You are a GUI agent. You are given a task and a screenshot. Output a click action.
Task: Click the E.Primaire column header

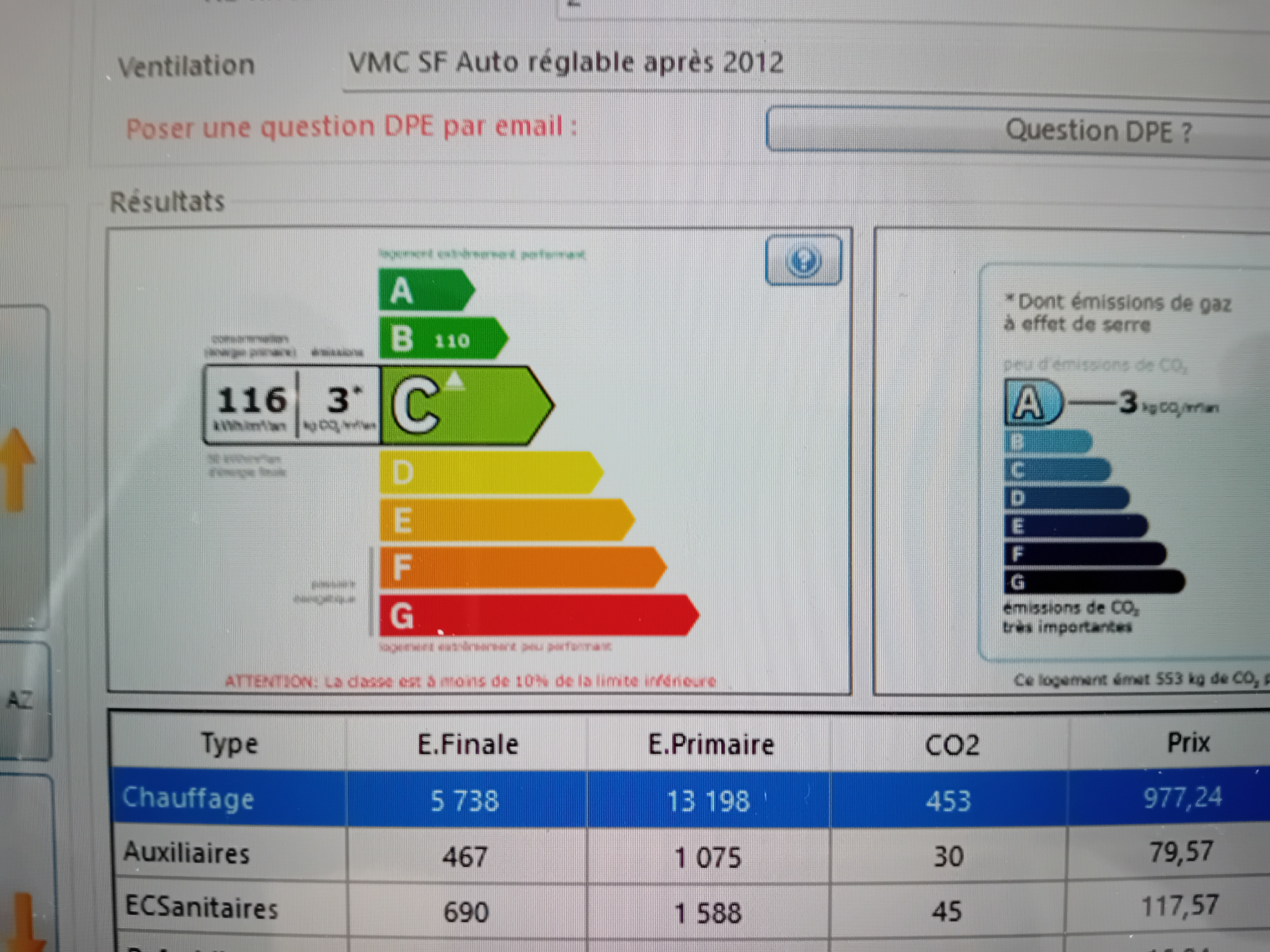pos(711,744)
